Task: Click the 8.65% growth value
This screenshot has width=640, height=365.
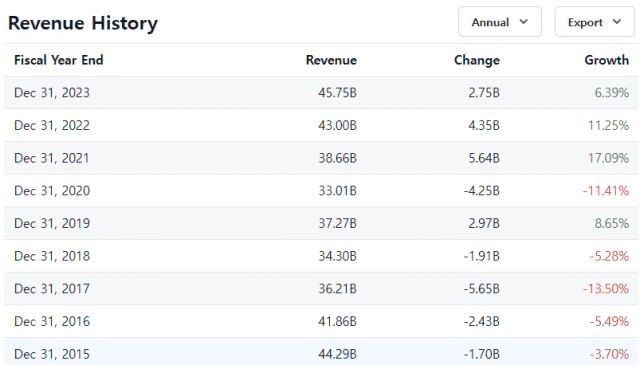Action: tap(611, 223)
